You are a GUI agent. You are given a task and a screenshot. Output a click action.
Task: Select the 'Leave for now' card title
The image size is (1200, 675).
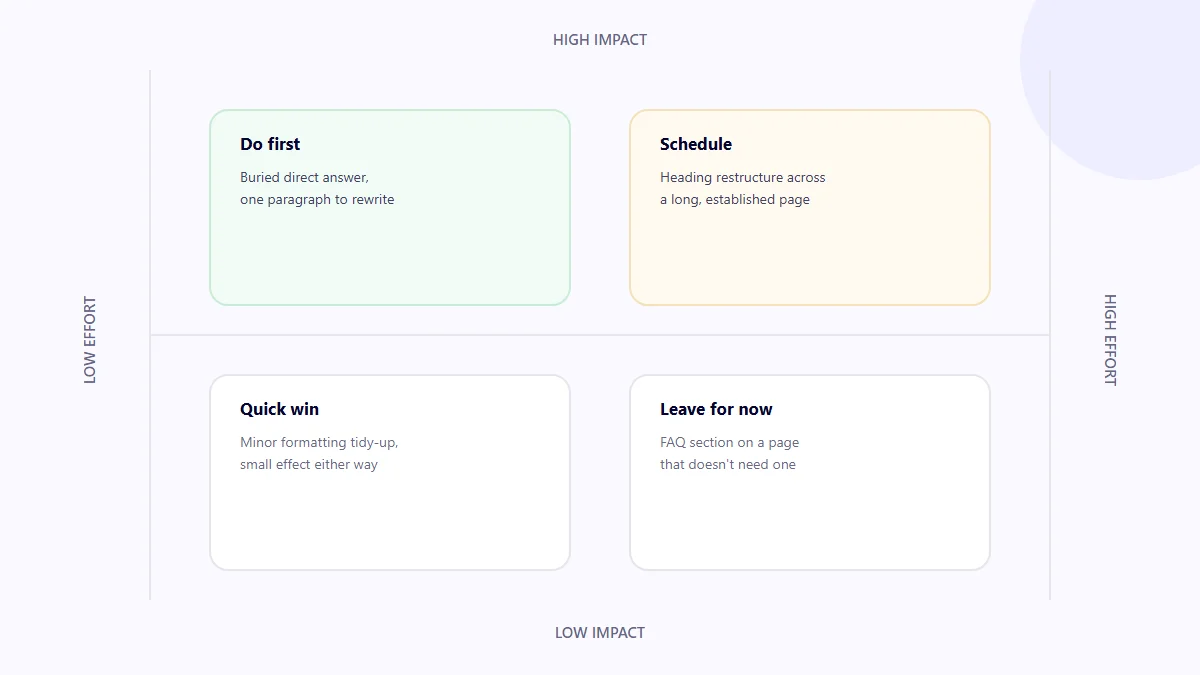[x=716, y=409]
